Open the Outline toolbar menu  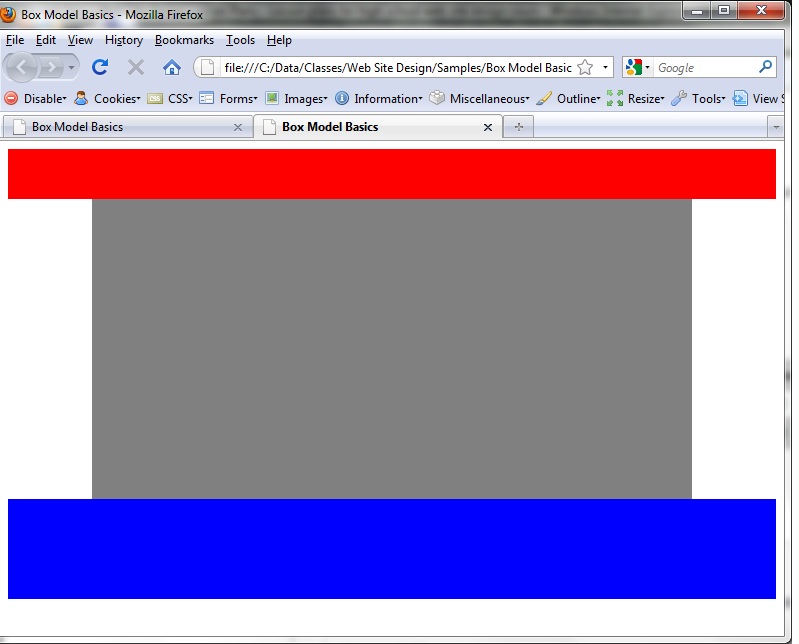[569, 98]
